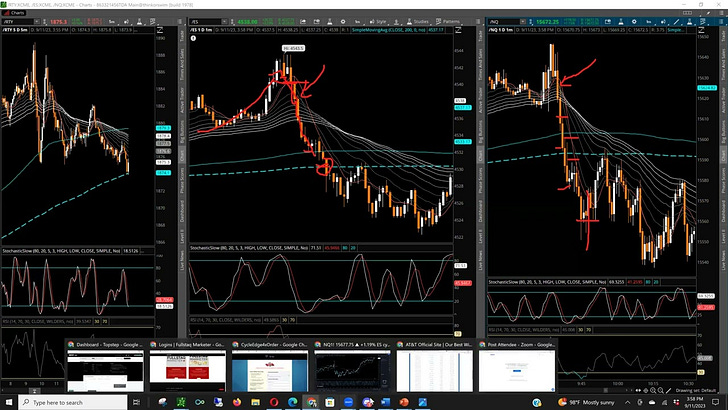Open patterns icon on /RTY chart

point(152,21)
